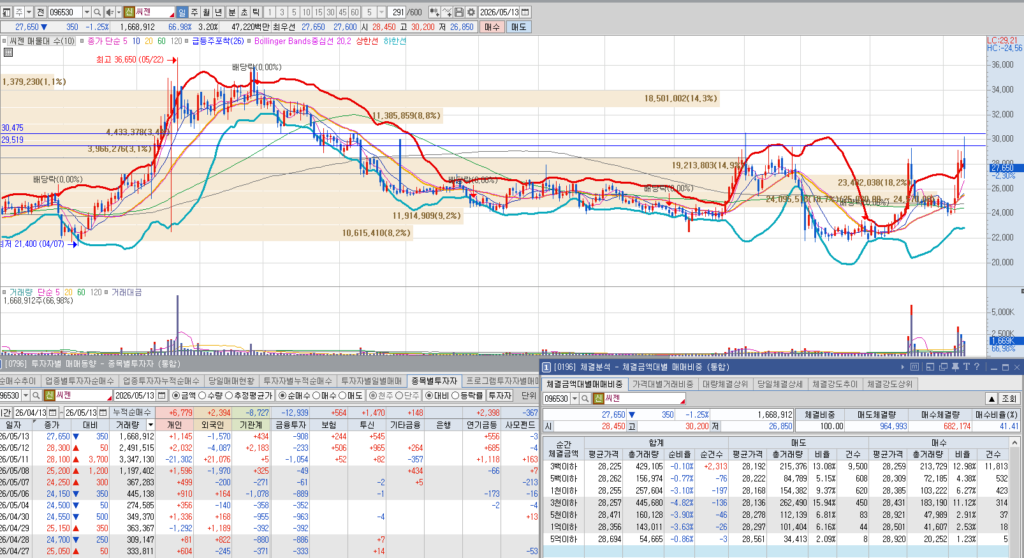This screenshot has height=558, width=1024.
Task: Select 수량 radio button
Action: click(x=202, y=396)
